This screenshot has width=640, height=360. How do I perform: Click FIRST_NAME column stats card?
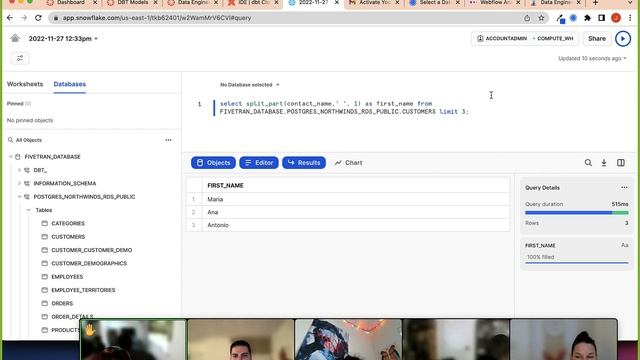pos(576,253)
